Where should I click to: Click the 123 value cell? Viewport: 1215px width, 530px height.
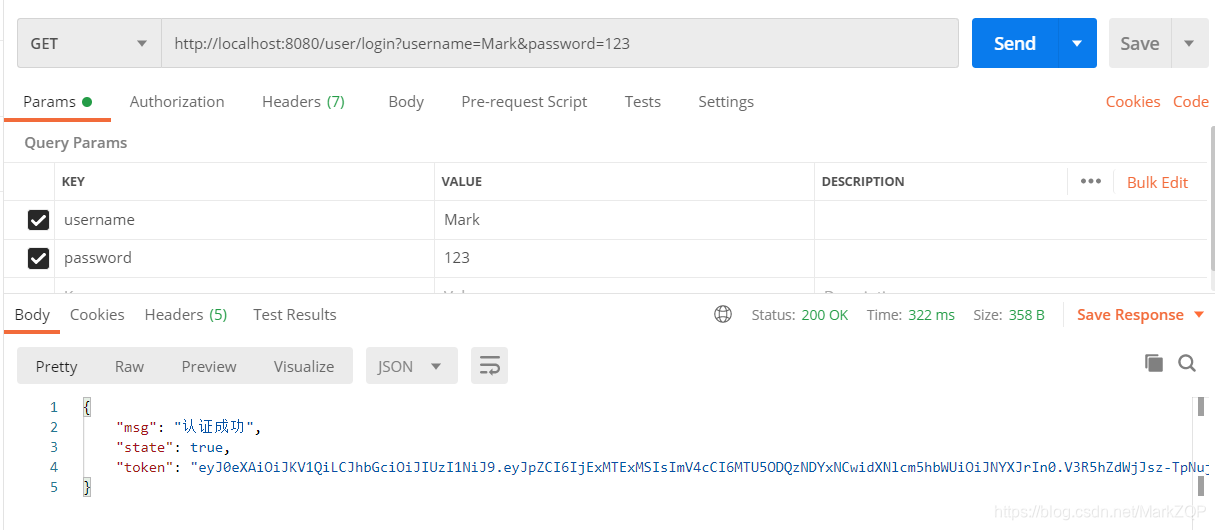625,258
